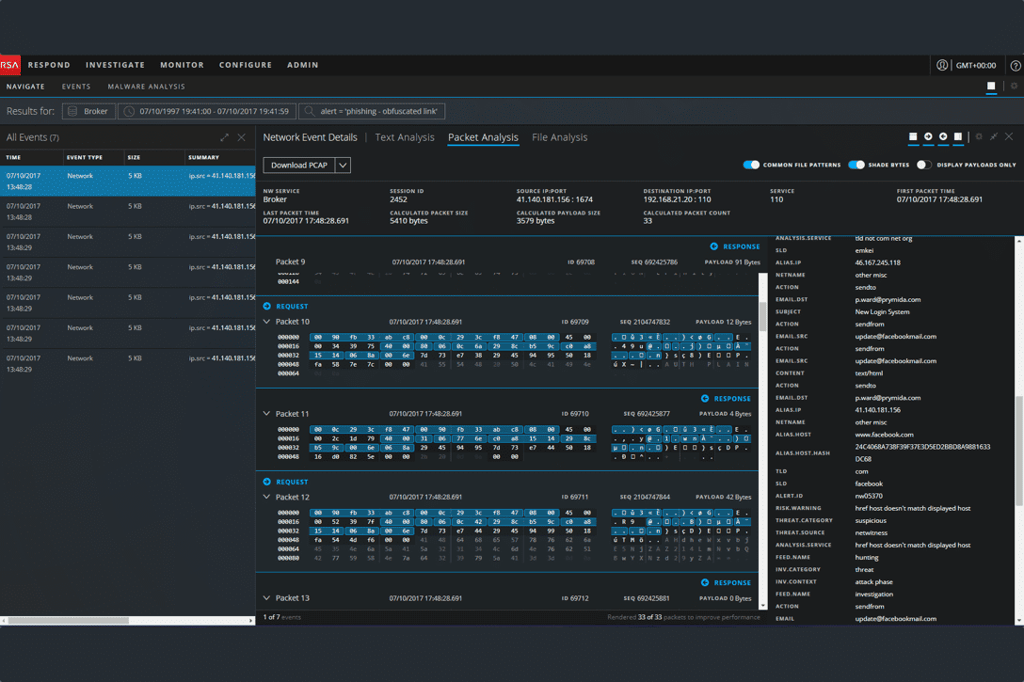Switch to the Text Analysis tab
The height and width of the screenshot is (682, 1024).
pyautogui.click(x=404, y=138)
